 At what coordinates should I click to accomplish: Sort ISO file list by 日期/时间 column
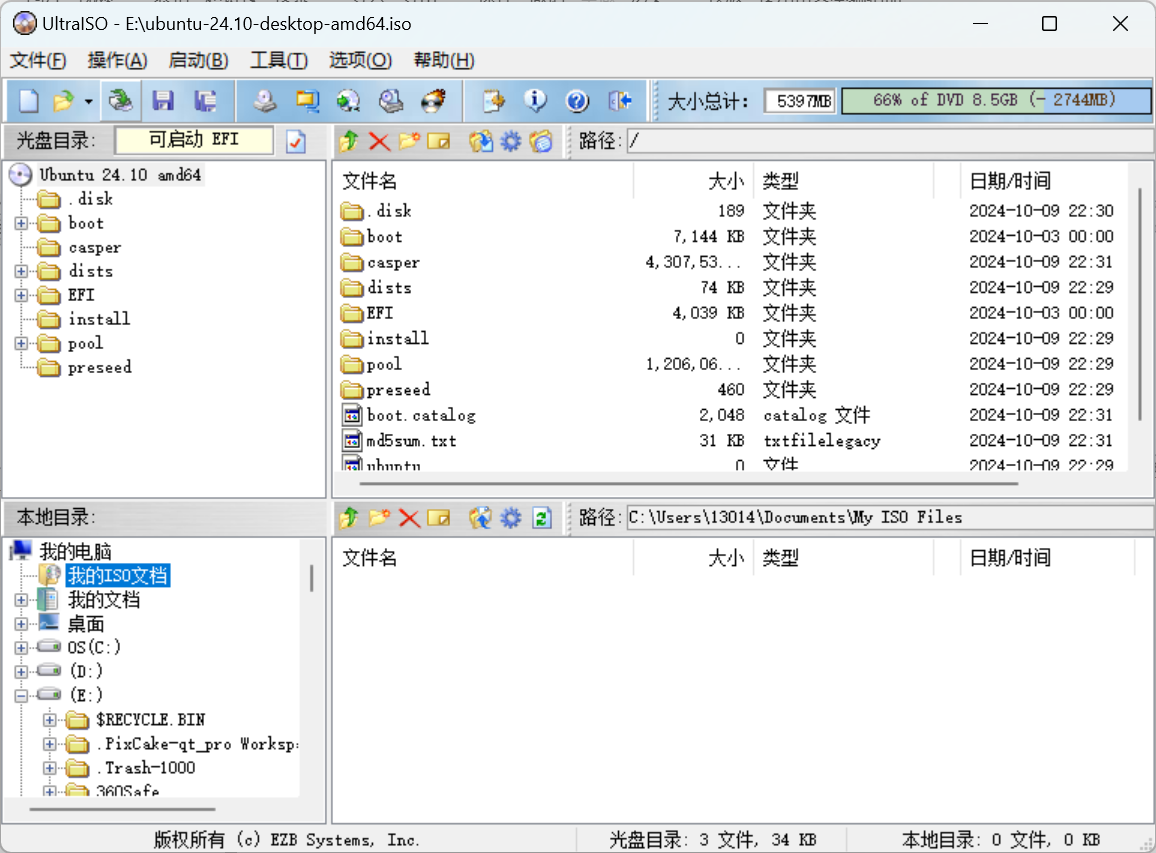point(1045,181)
